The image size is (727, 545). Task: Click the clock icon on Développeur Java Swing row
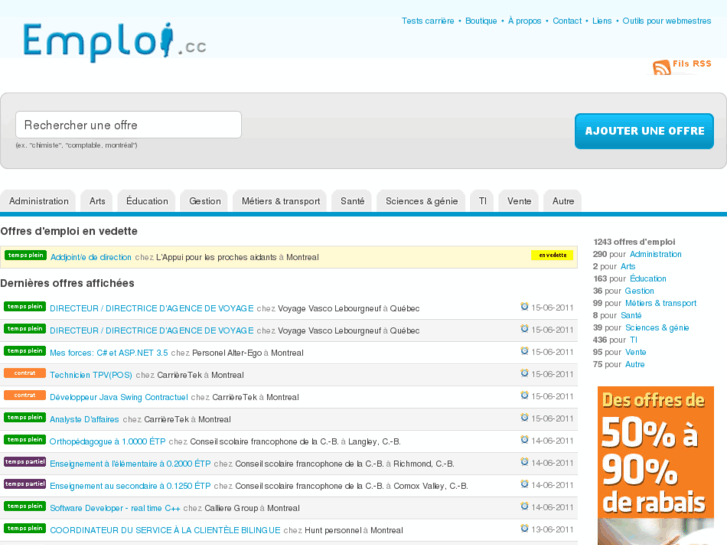tap(524, 396)
